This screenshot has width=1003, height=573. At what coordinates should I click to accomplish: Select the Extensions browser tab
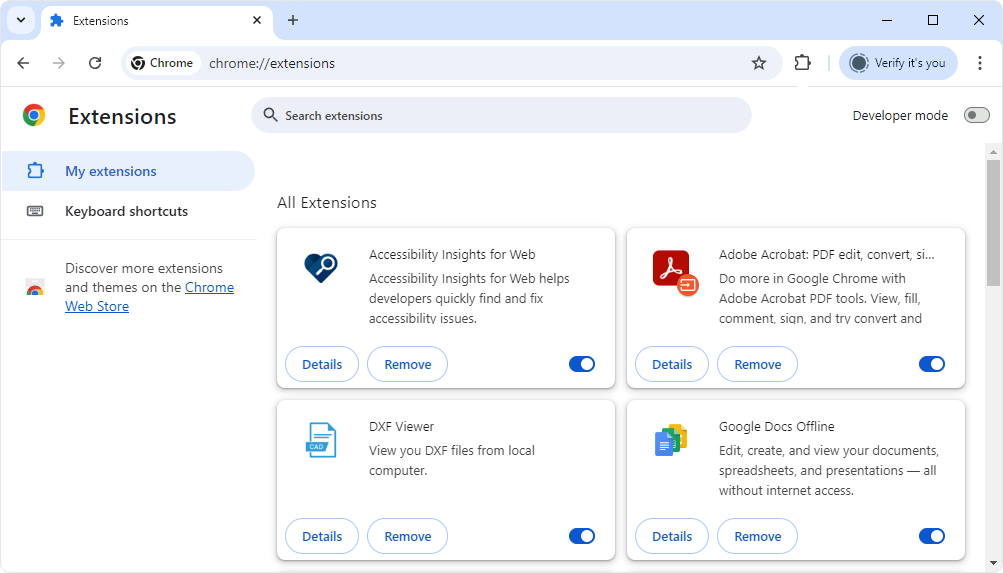pyautogui.click(x=157, y=20)
